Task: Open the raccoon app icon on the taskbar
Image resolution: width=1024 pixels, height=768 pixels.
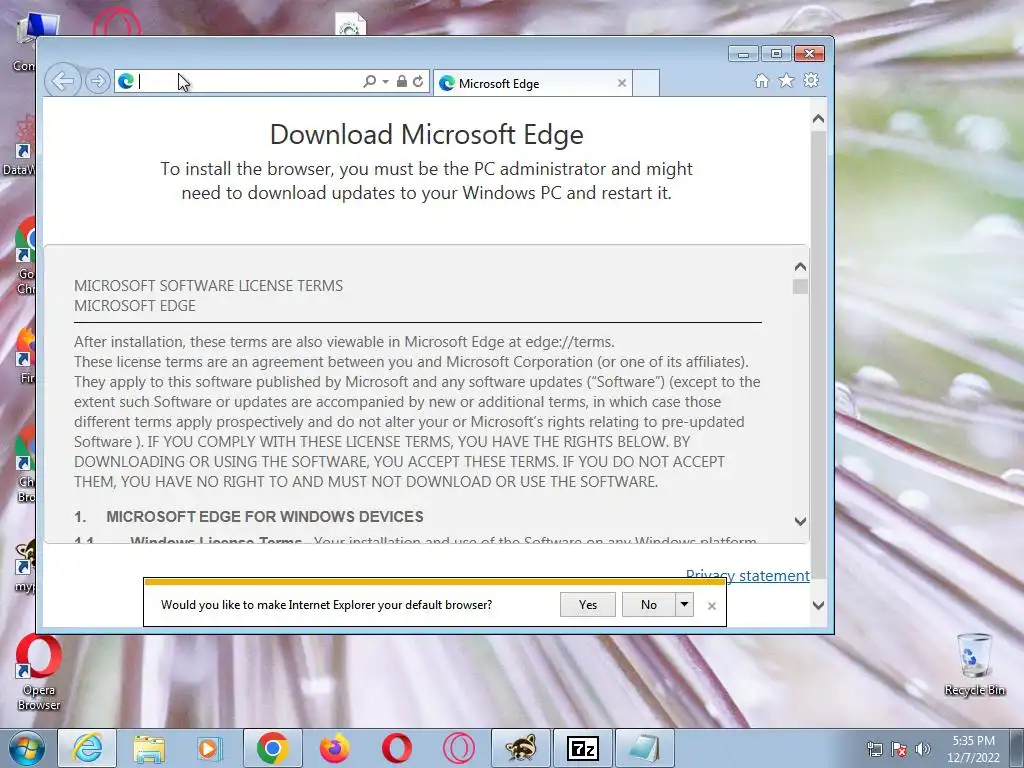Action: [x=520, y=748]
